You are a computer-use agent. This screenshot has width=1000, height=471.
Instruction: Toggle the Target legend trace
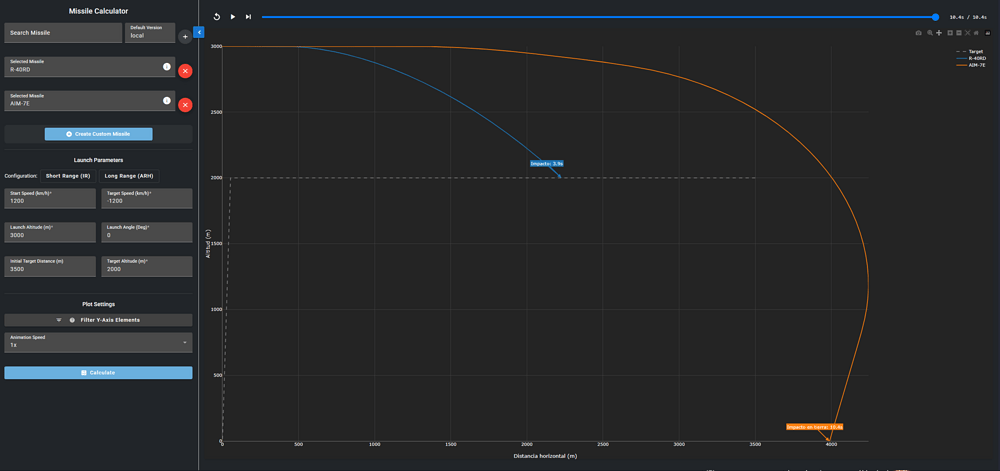tap(975, 51)
